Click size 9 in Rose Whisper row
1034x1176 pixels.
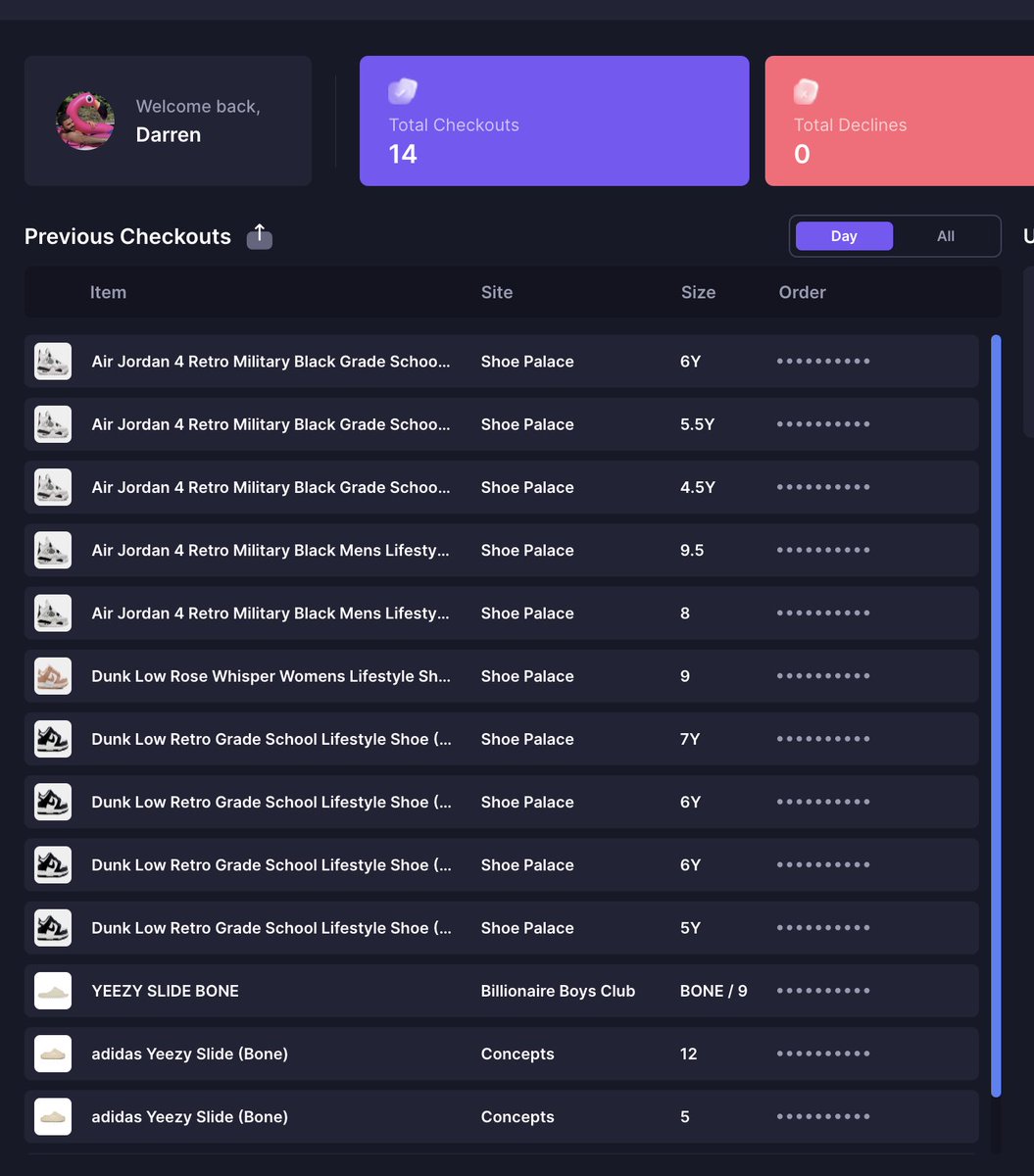pos(685,676)
